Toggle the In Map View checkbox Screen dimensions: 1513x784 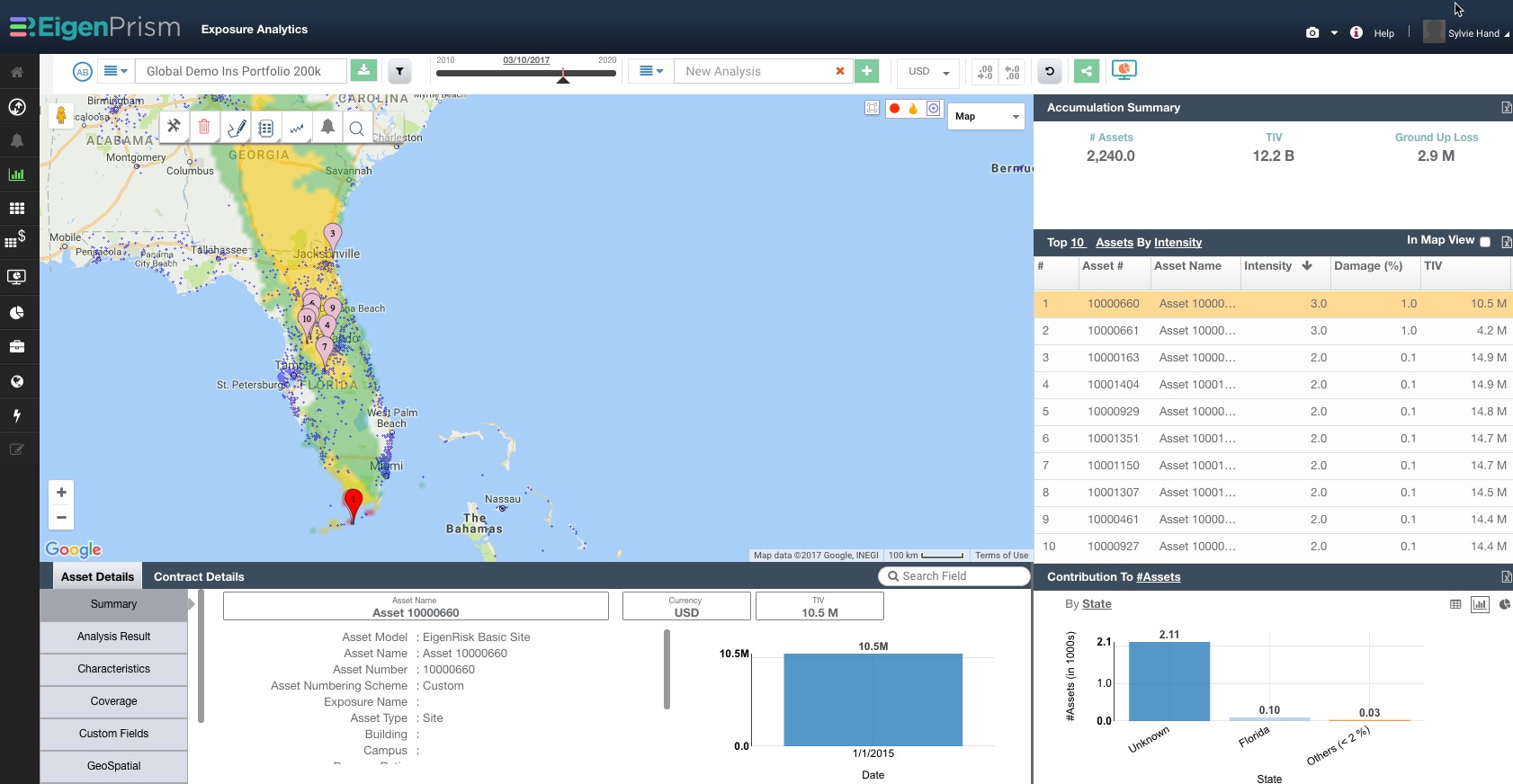[1485, 242]
